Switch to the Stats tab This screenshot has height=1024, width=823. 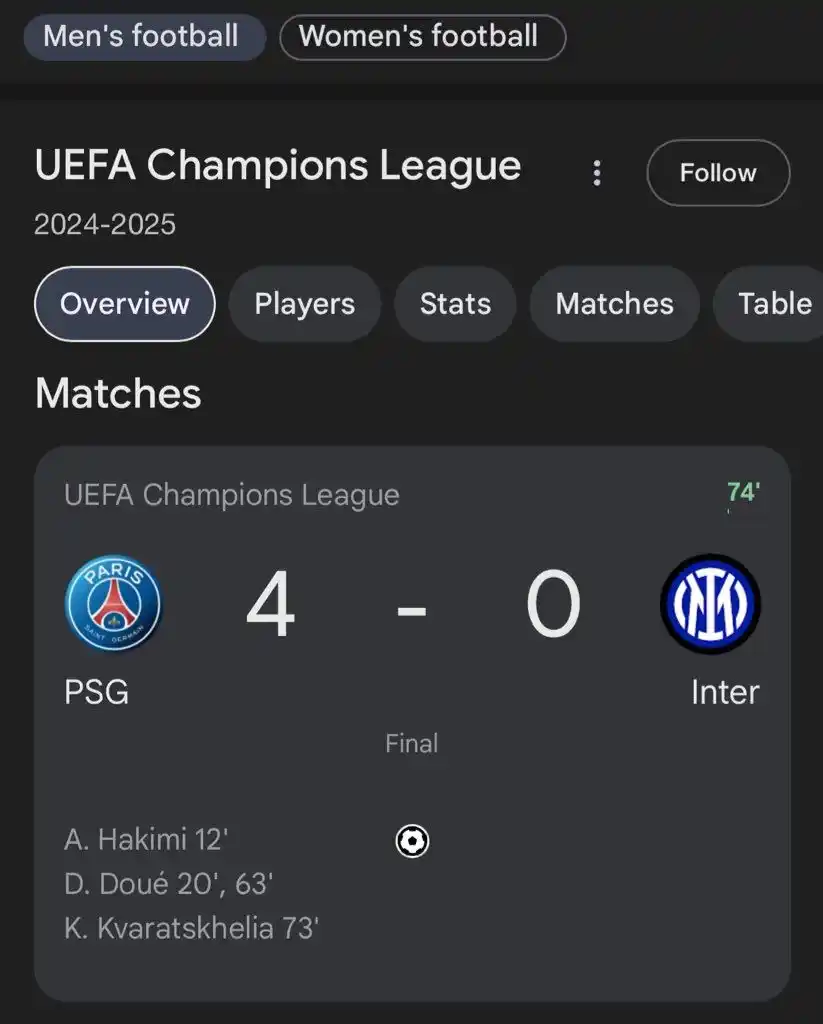(x=455, y=304)
